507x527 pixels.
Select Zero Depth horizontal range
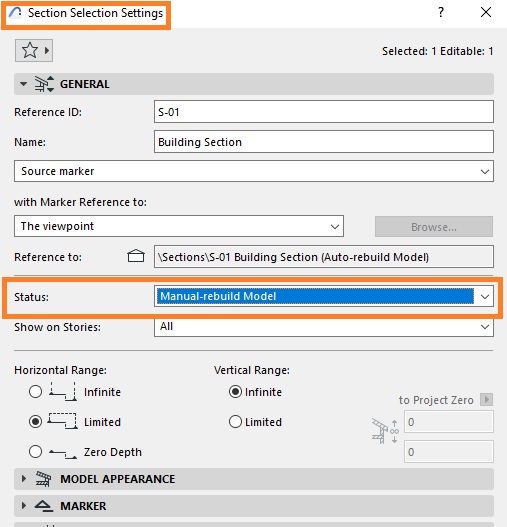click(x=35, y=451)
